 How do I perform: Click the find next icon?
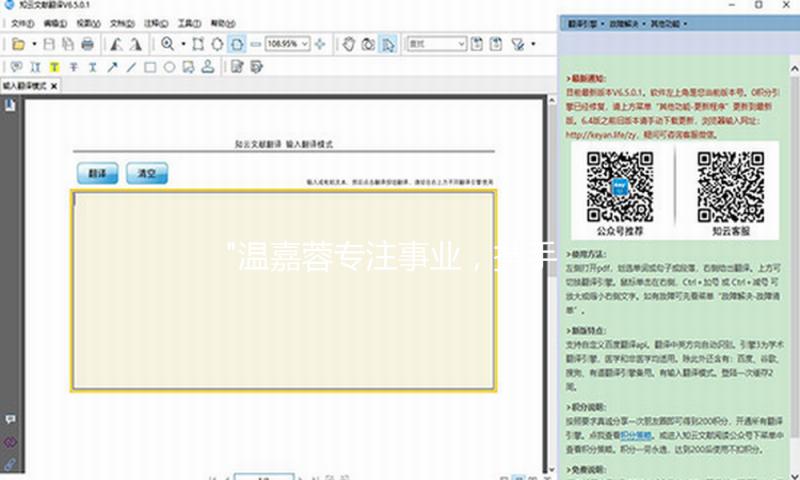(x=496, y=44)
